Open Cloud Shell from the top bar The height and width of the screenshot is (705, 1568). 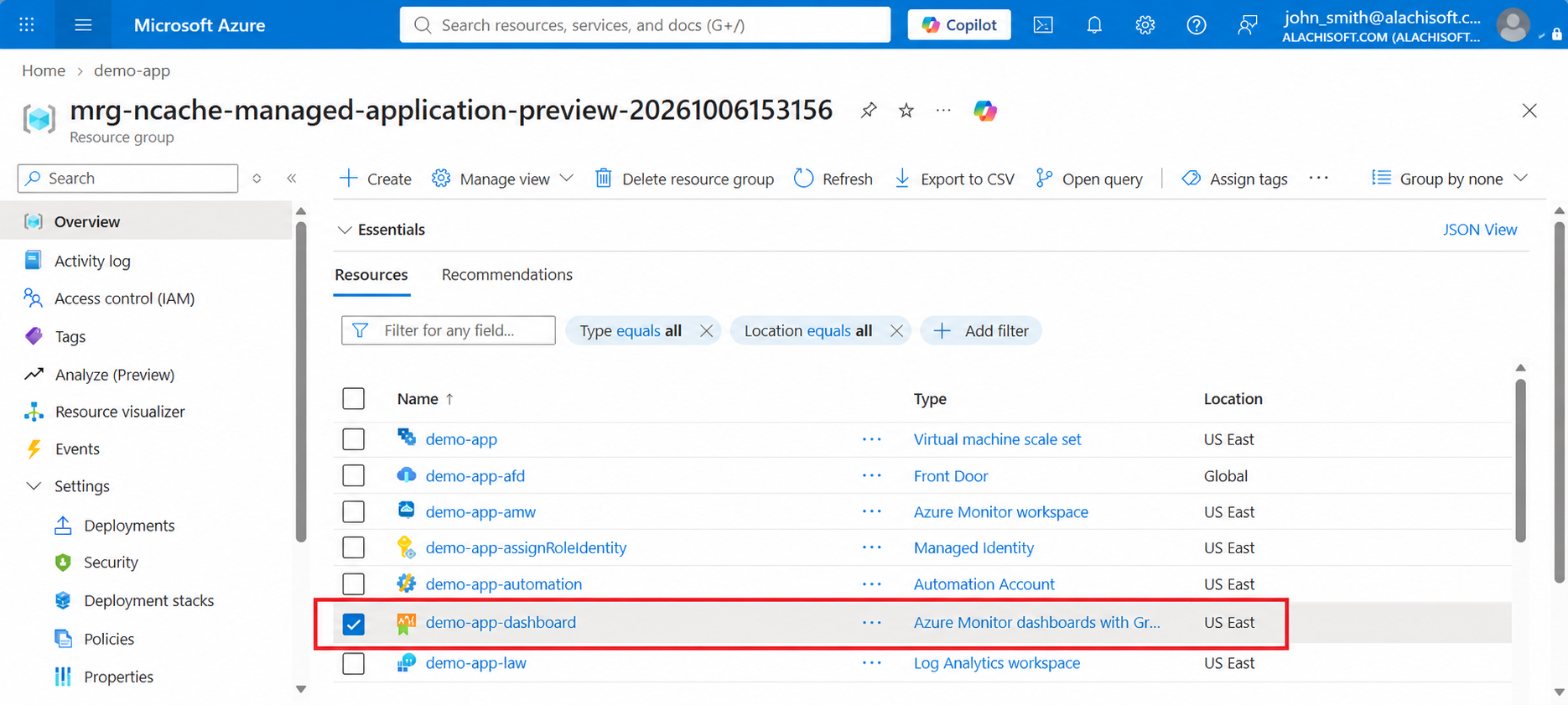point(1043,25)
